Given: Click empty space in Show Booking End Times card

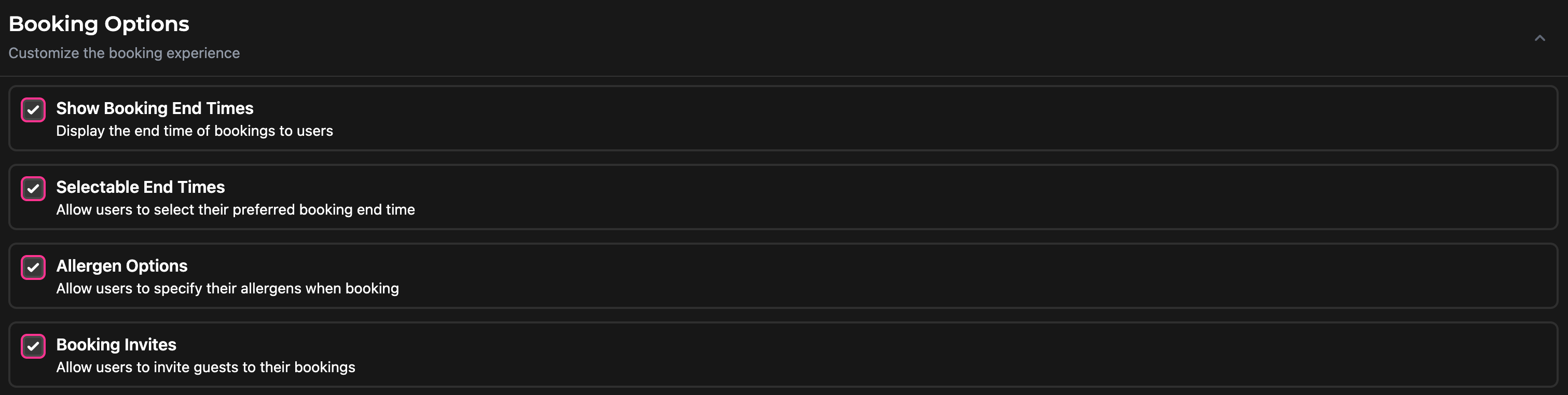Looking at the screenshot, I should (913, 119).
